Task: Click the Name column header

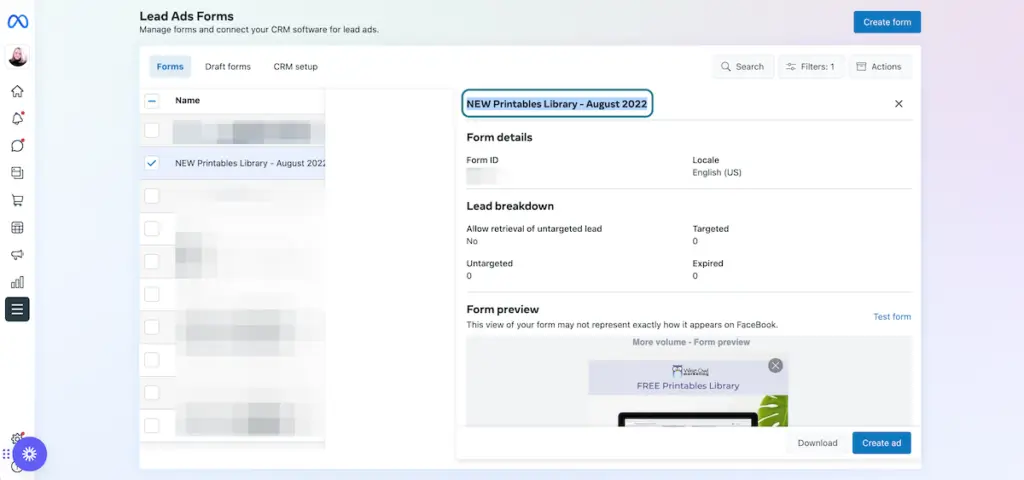Action: 187,101
